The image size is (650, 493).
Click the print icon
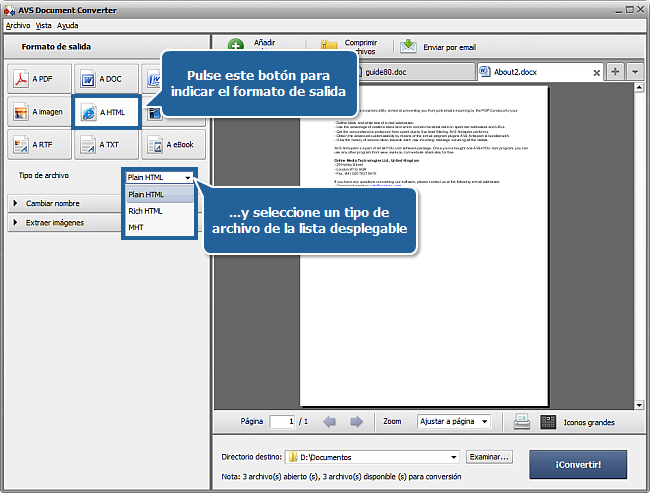521,422
